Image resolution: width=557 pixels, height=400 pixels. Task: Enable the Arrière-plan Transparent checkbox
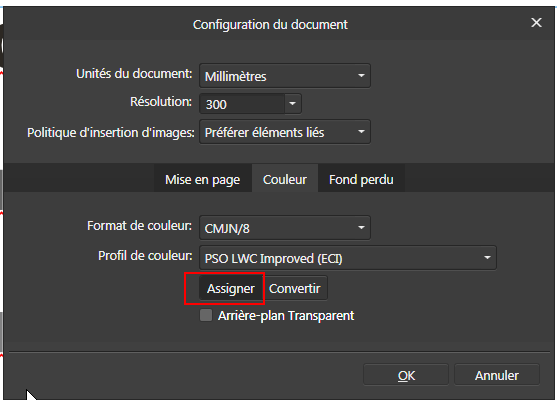pos(206,315)
